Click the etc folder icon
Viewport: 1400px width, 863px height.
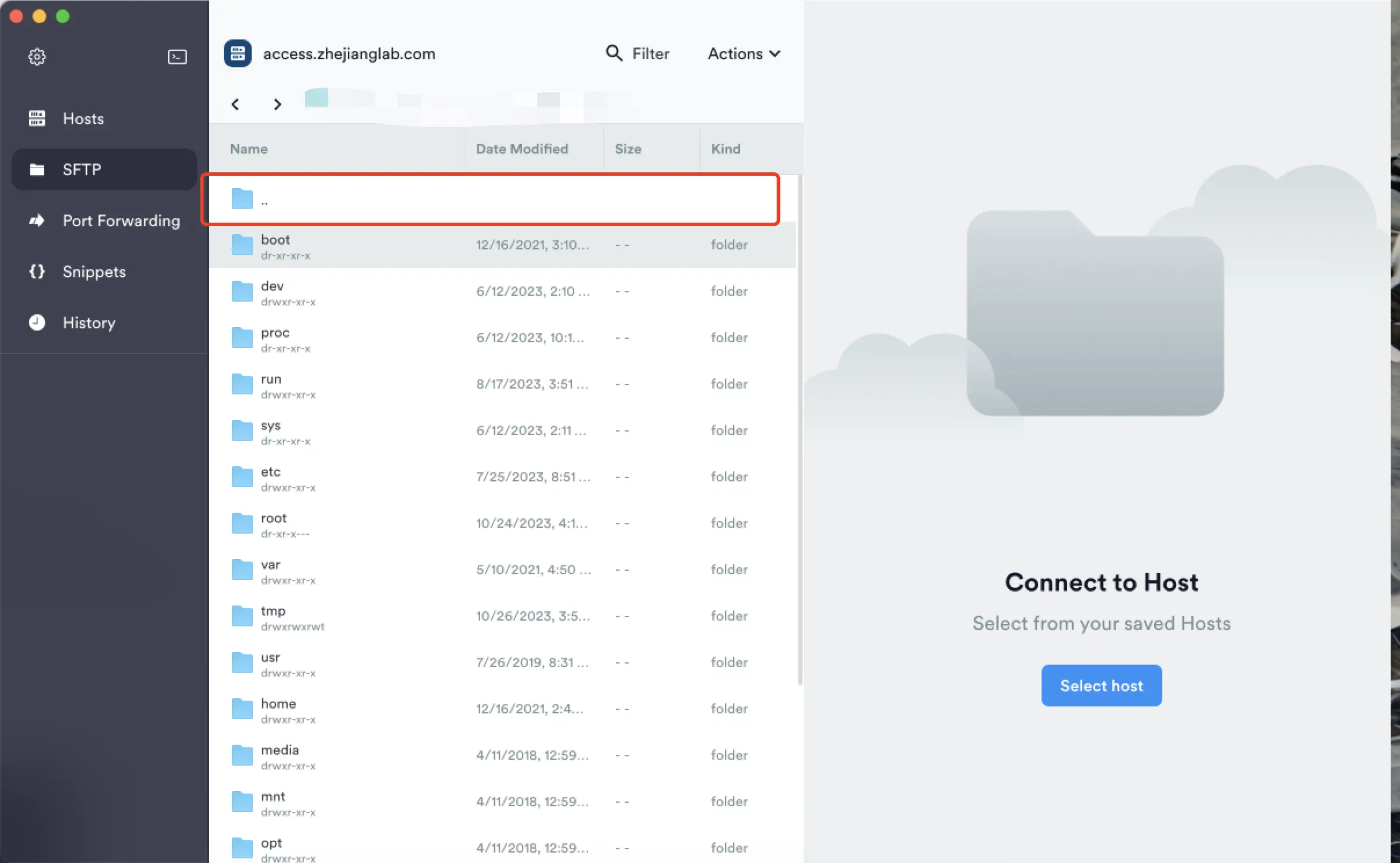[242, 477]
